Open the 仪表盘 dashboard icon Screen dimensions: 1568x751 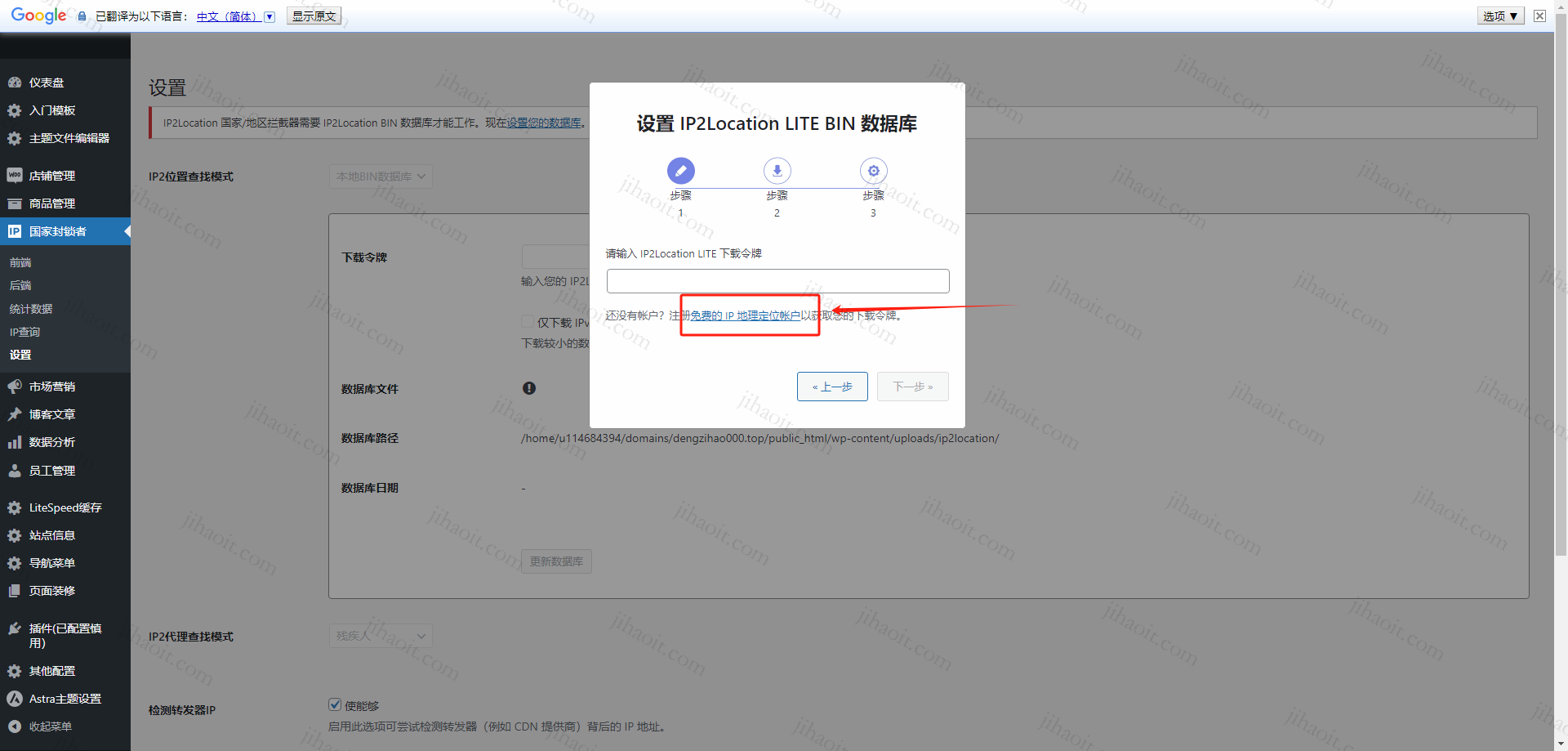15,83
